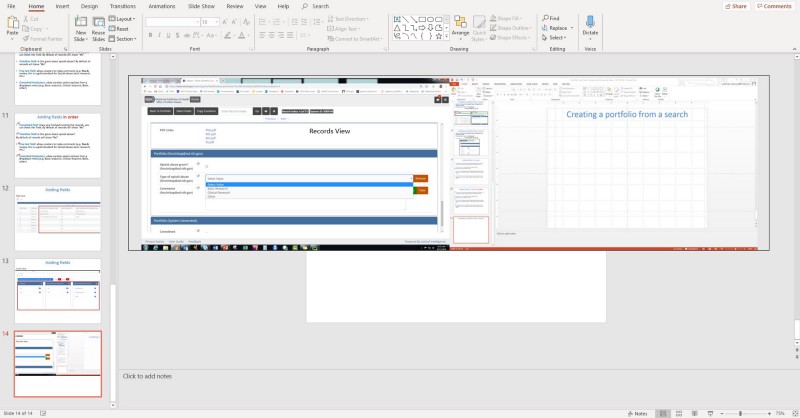
Task: Expand the Select dropdown in Editing
Action: pyautogui.click(x=557, y=38)
